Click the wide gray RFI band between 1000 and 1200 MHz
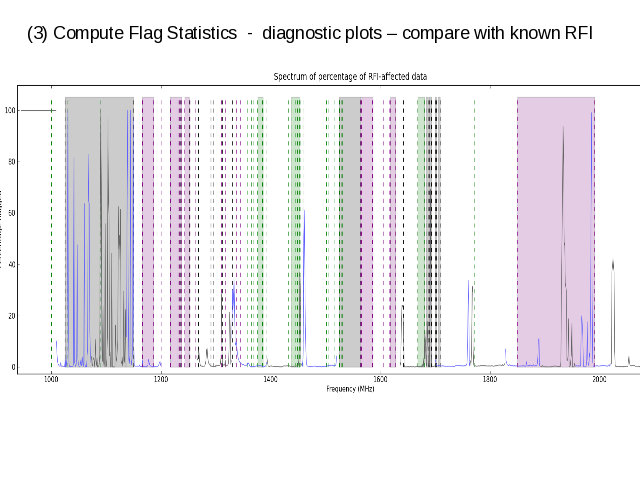 (x=99, y=232)
